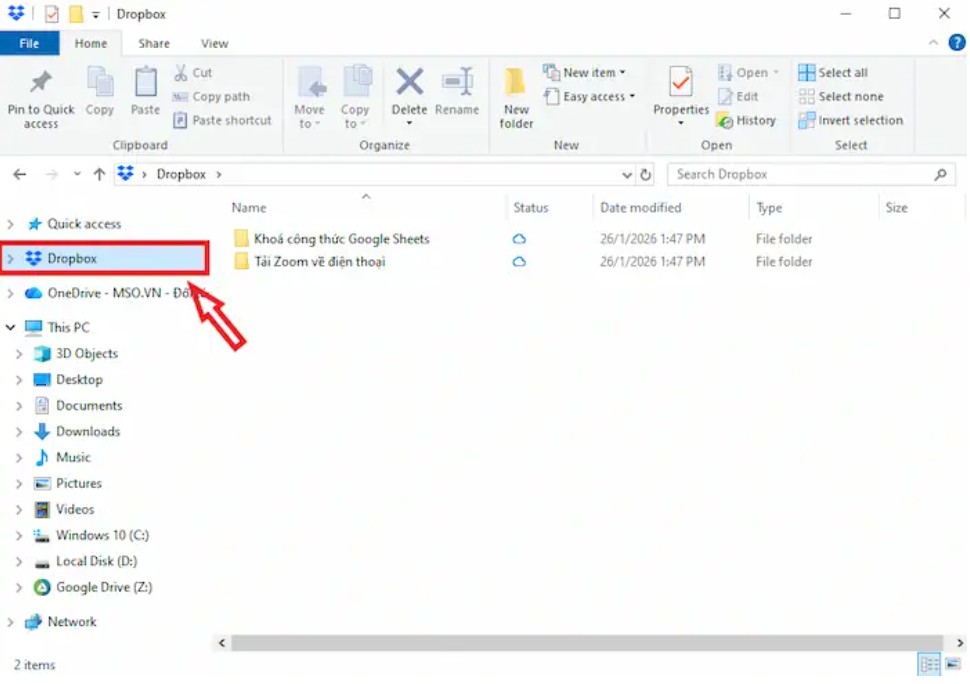Image resolution: width=970 pixels, height=684 pixels.
Task: Click the Delete icon in the ribbon
Action: coord(409,83)
